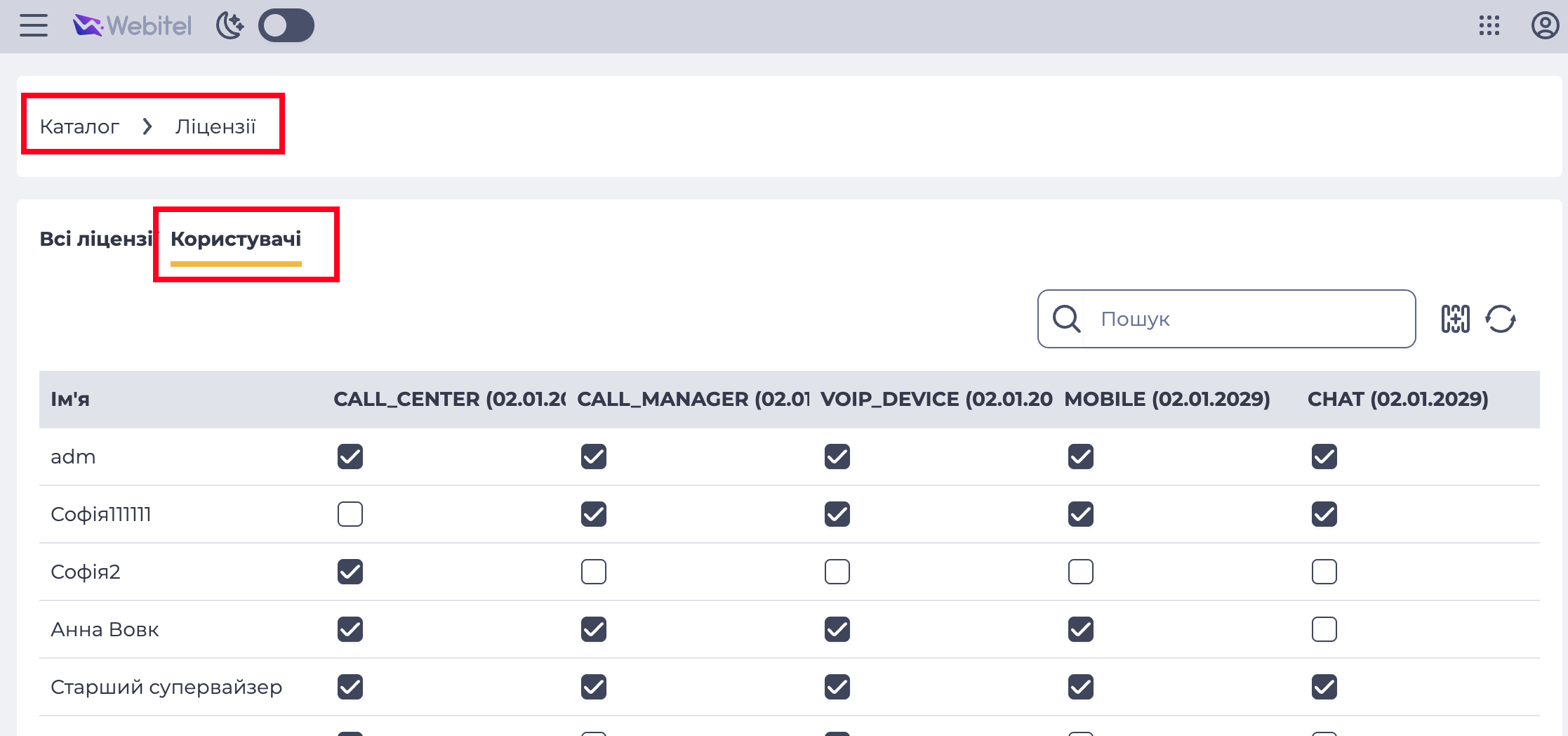Viewport: 1568px width, 736px height.
Task: Click the breadcrumb chevron after Каталог
Action: (147, 126)
